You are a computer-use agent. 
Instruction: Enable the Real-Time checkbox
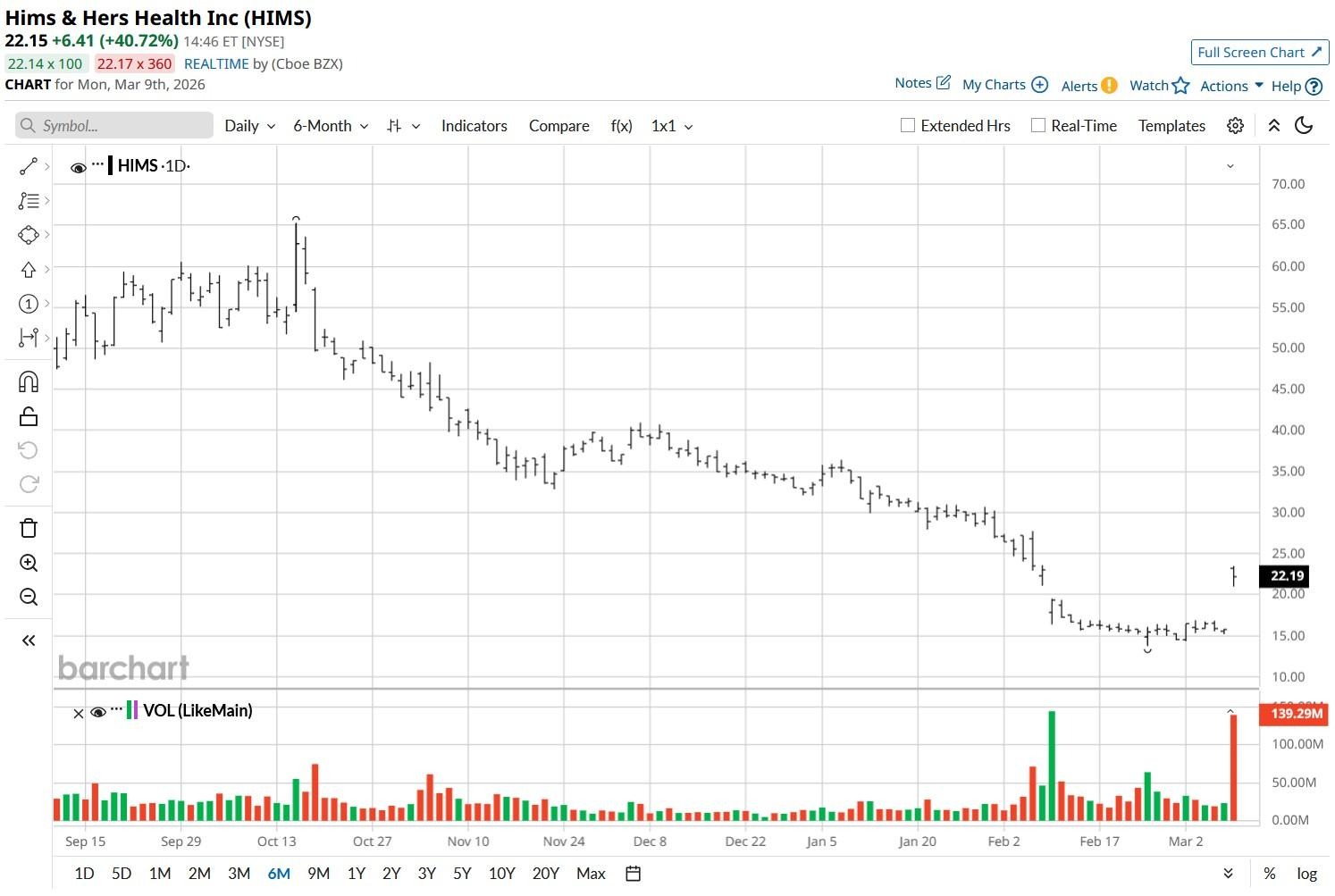click(x=1038, y=126)
